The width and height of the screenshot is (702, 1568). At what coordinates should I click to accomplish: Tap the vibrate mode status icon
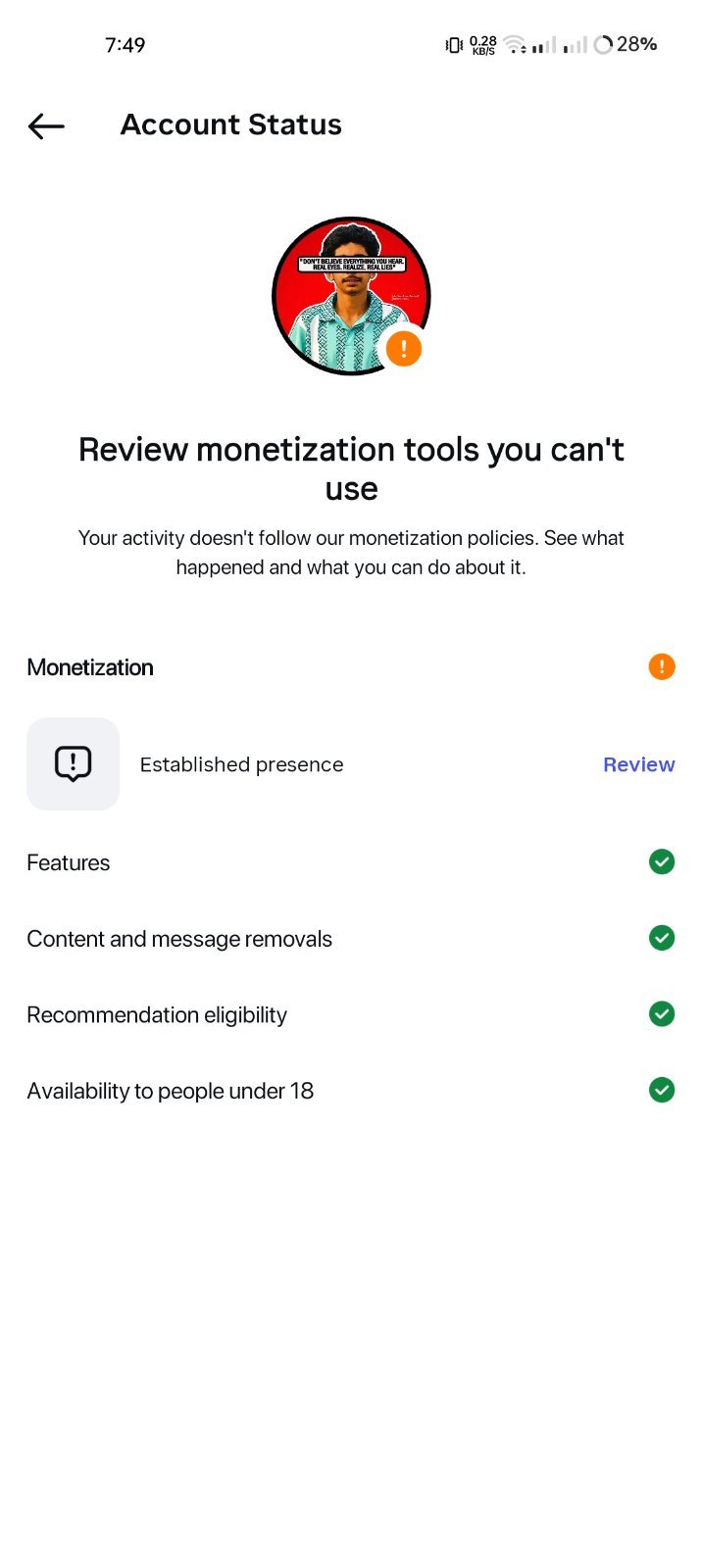click(x=454, y=44)
